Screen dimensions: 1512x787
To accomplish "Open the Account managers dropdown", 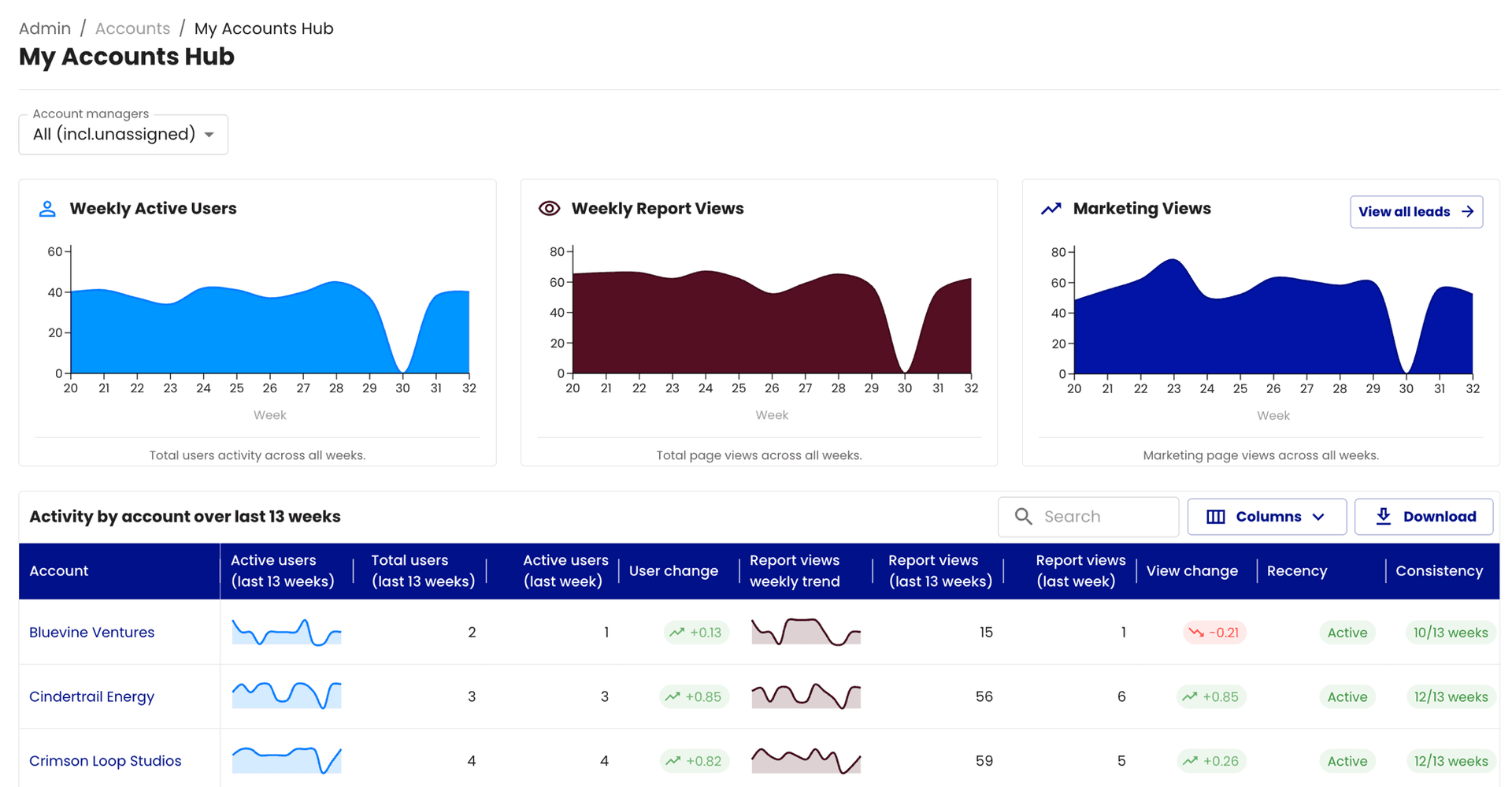I will pos(124,135).
